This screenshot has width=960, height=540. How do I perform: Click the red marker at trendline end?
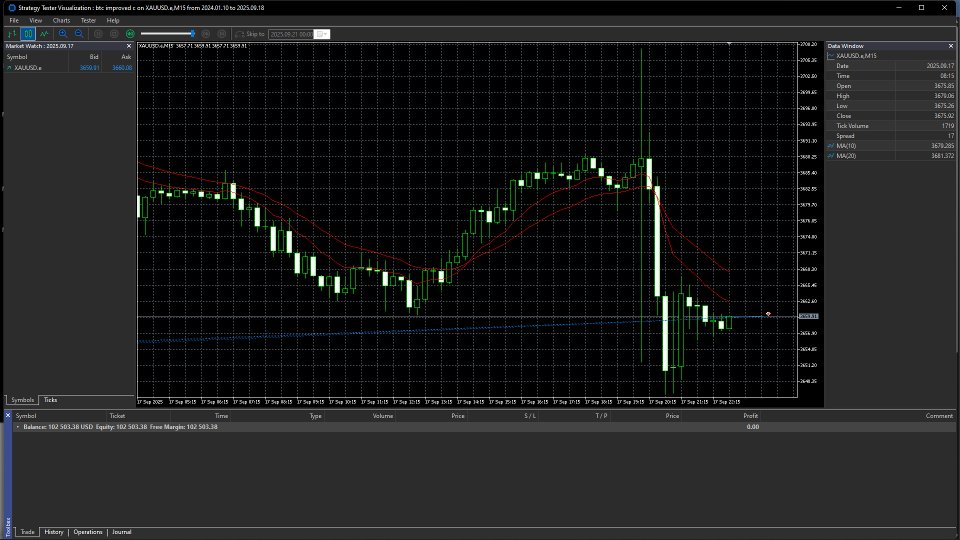(x=768, y=314)
